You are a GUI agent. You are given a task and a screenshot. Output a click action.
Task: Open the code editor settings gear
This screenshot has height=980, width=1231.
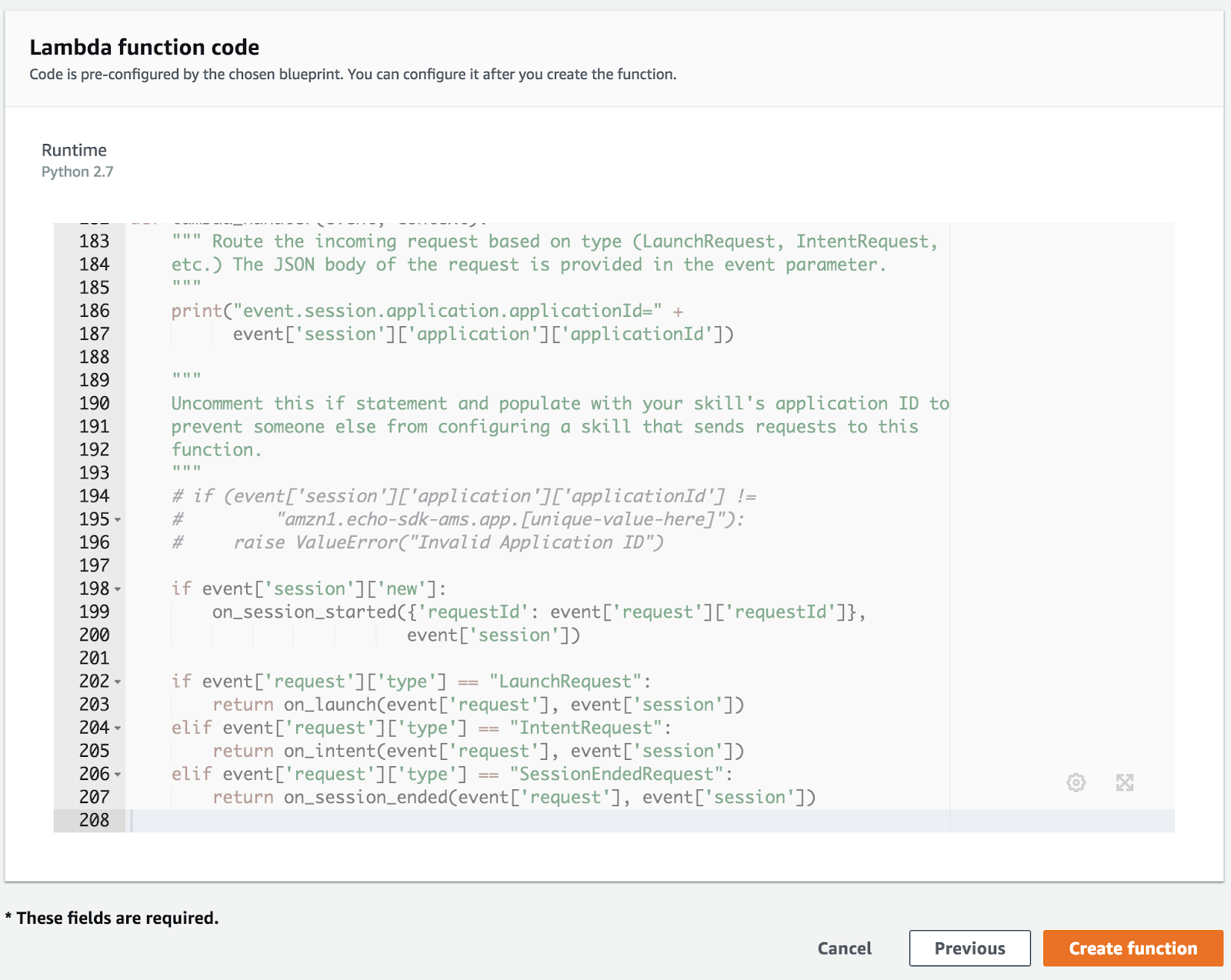tap(1076, 782)
